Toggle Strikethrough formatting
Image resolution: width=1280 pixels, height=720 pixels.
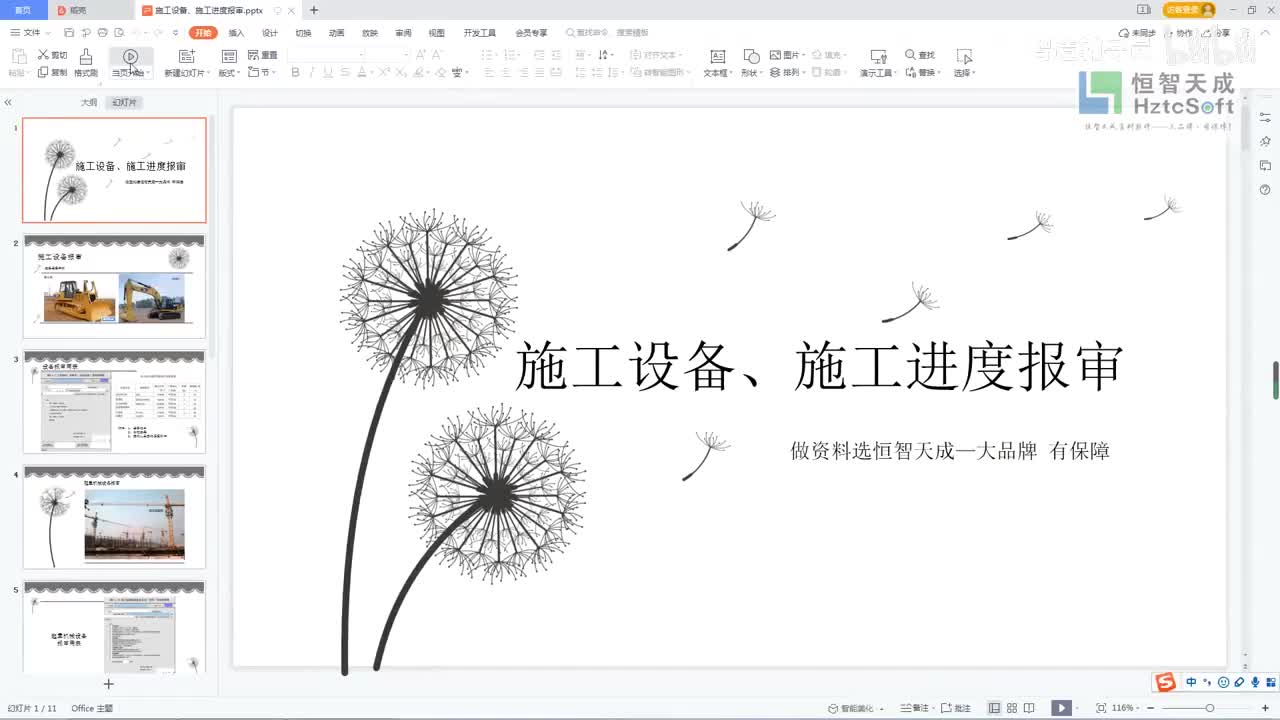coord(345,72)
